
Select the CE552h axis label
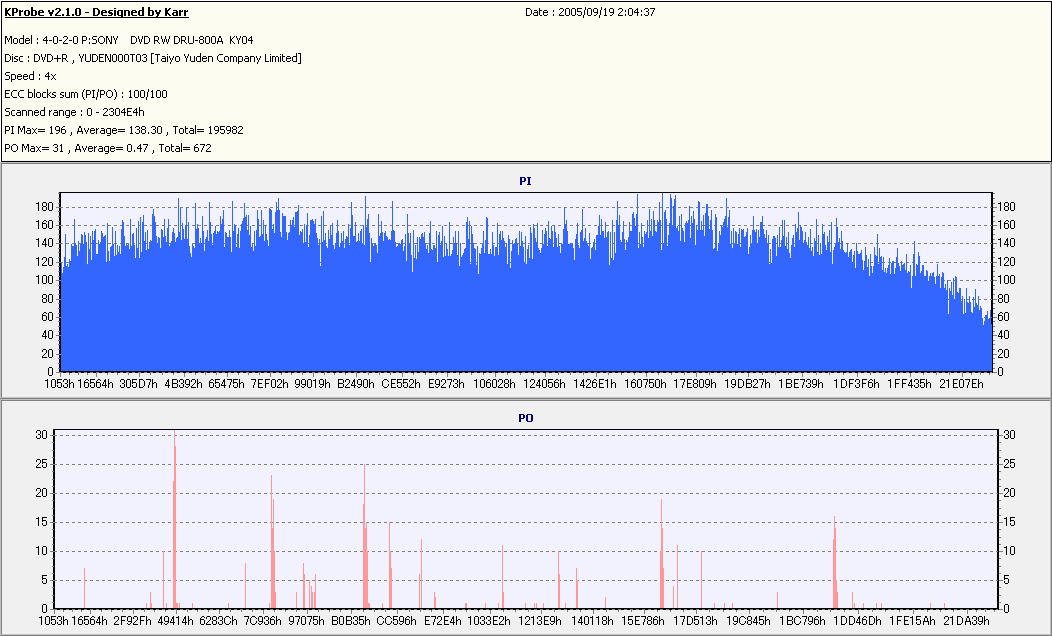point(401,384)
